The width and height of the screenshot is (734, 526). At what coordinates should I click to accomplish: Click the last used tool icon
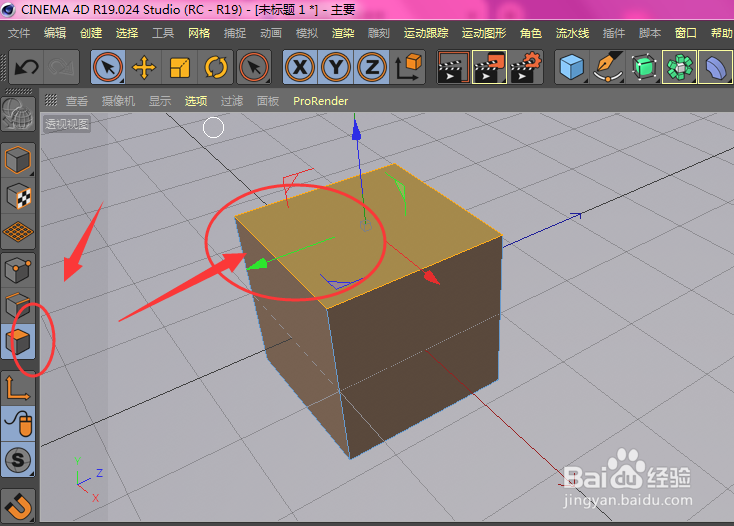(254, 68)
